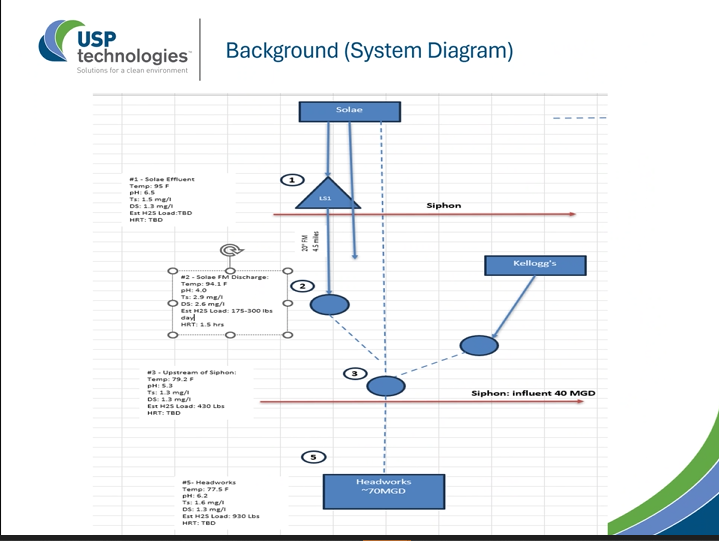
Task: Click the #3 Upstream of Siphon text block
Action: (x=190, y=393)
